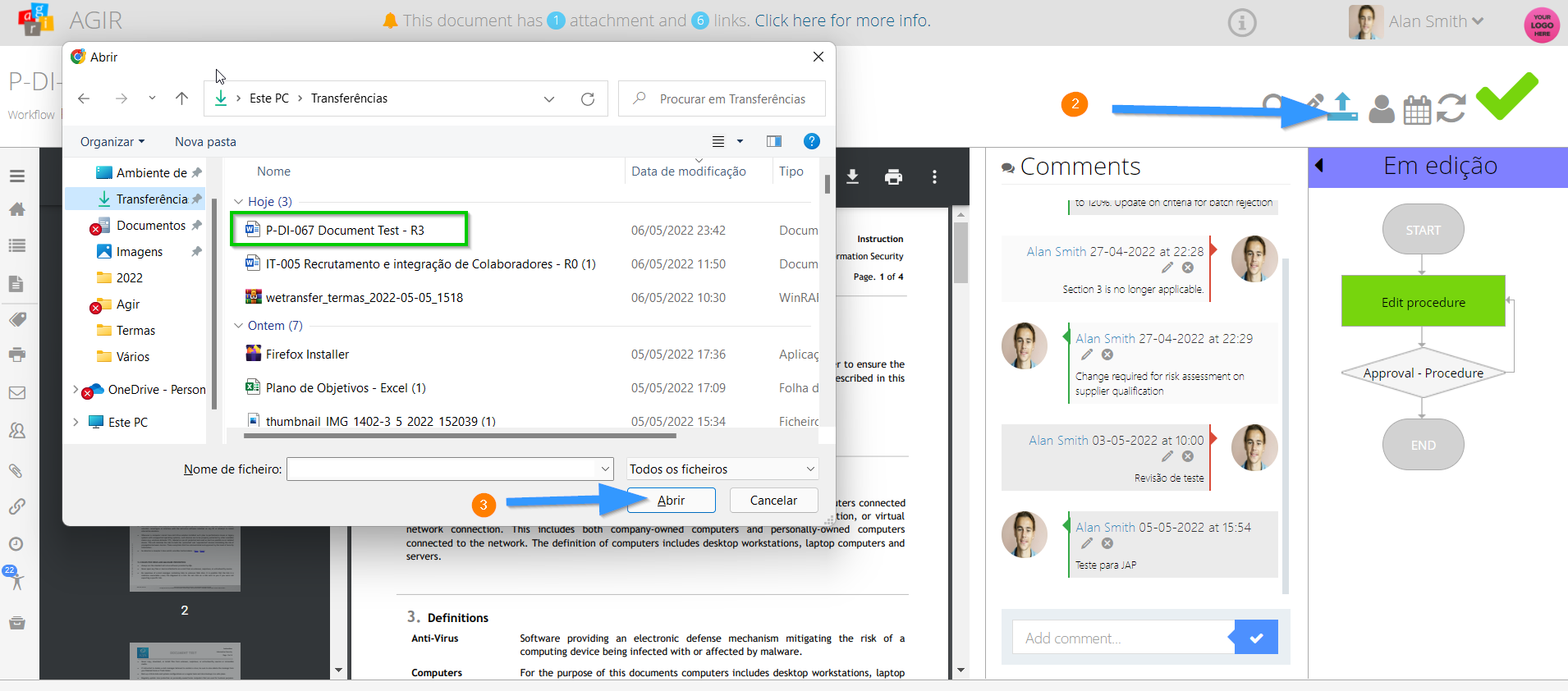Select file P-DI-067 Document Test - R3
The image size is (1568, 691).
pyautogui.click(x=345, y=231)
